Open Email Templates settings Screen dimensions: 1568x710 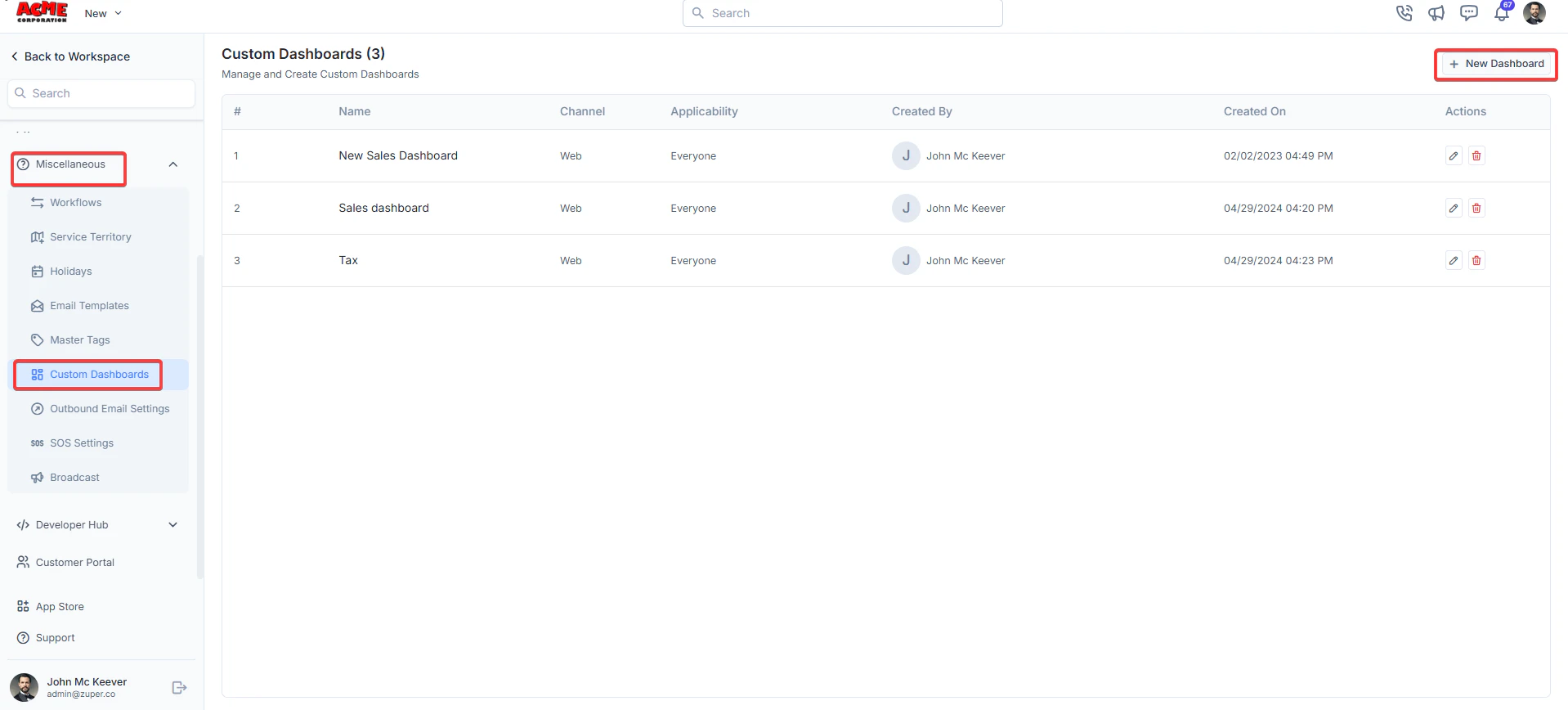click(89, 305)
